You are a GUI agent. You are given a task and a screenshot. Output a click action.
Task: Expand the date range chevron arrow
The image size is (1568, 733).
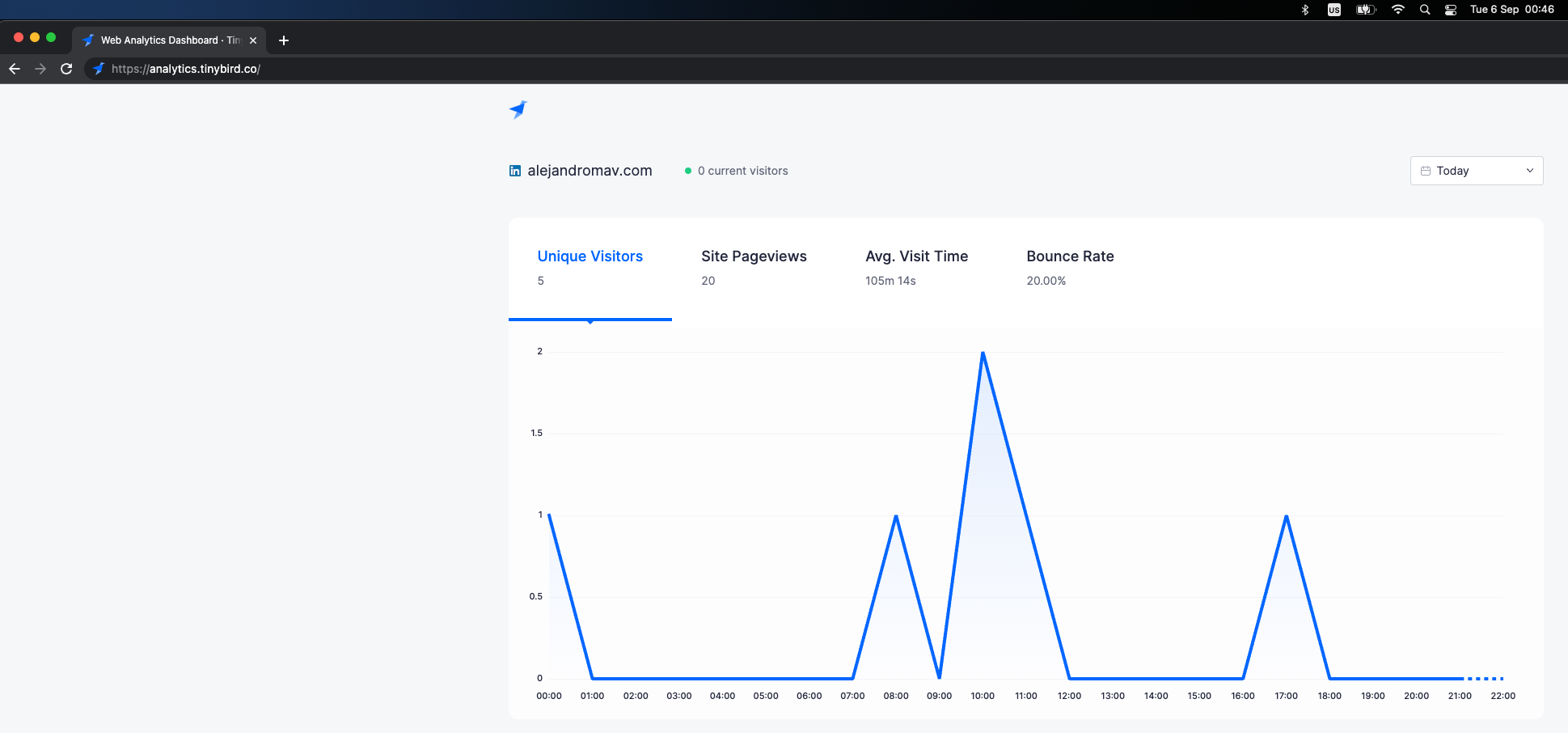click(1530, 171)
